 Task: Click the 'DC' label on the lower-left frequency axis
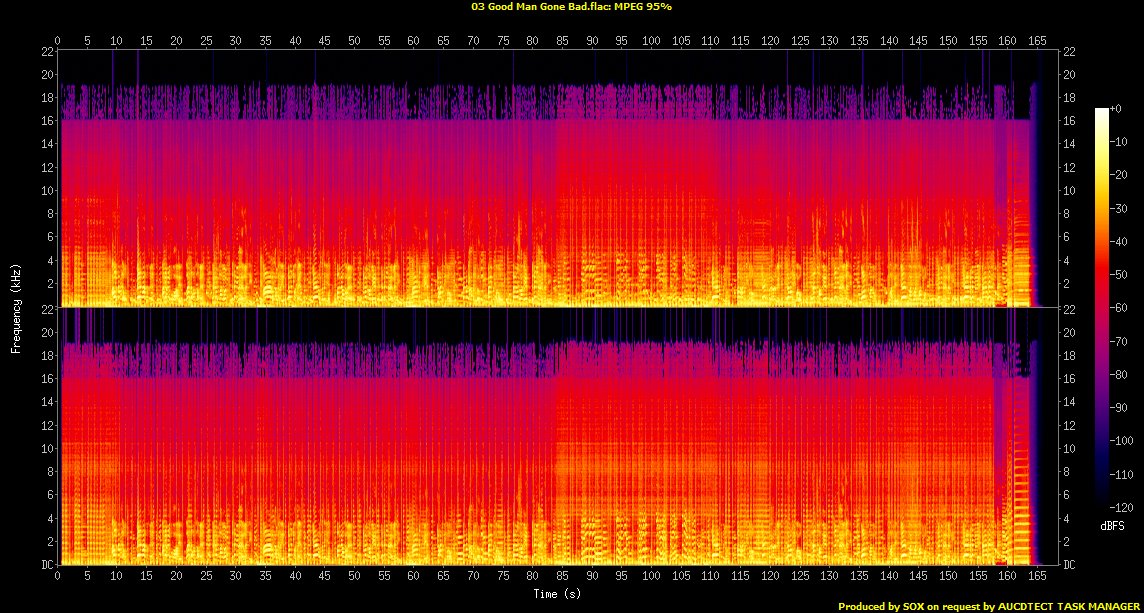click(47, 565)
